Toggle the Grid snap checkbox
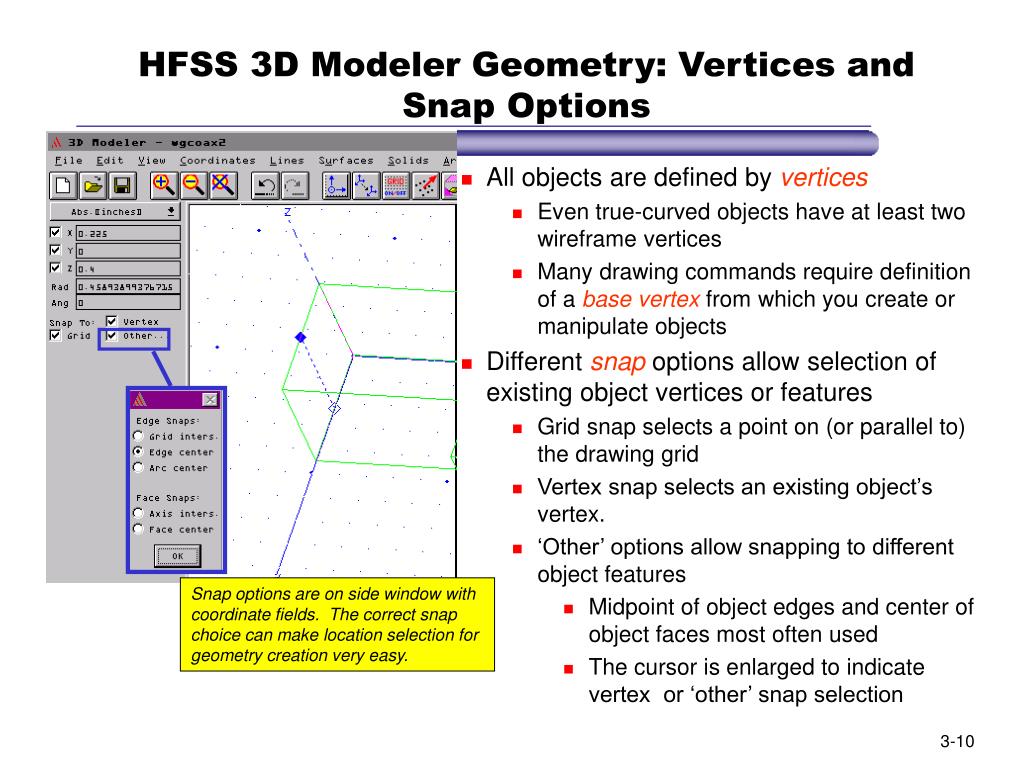Viewport: 1024px width, 768px height. [x=56, y=335]
